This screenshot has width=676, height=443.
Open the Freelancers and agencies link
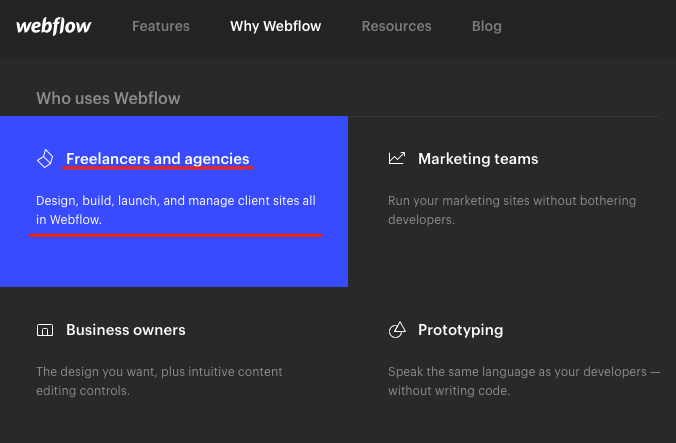157,159
